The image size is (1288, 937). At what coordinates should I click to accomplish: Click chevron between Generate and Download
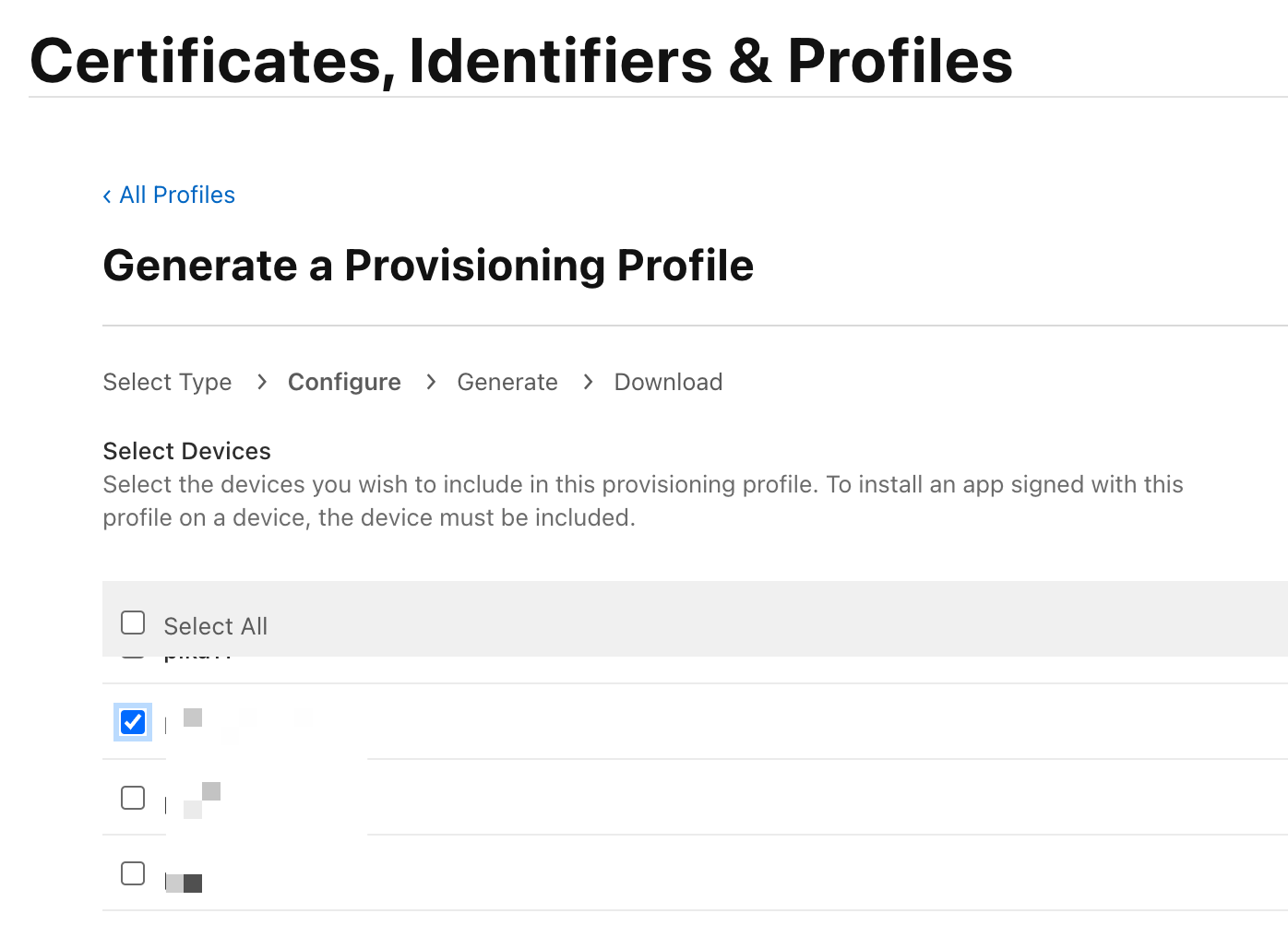pyautogui.click(x=588, y=382)
